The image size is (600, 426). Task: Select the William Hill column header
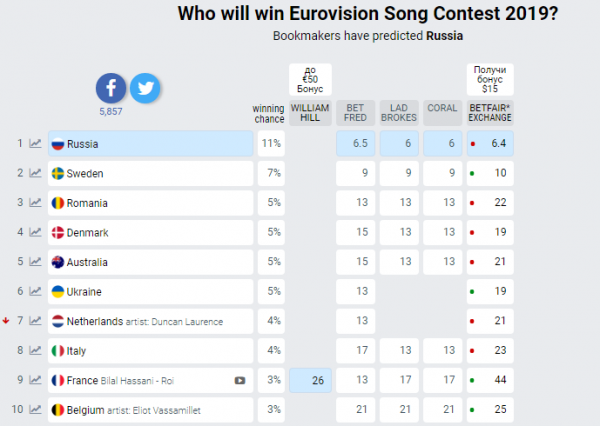click(310, 113)
